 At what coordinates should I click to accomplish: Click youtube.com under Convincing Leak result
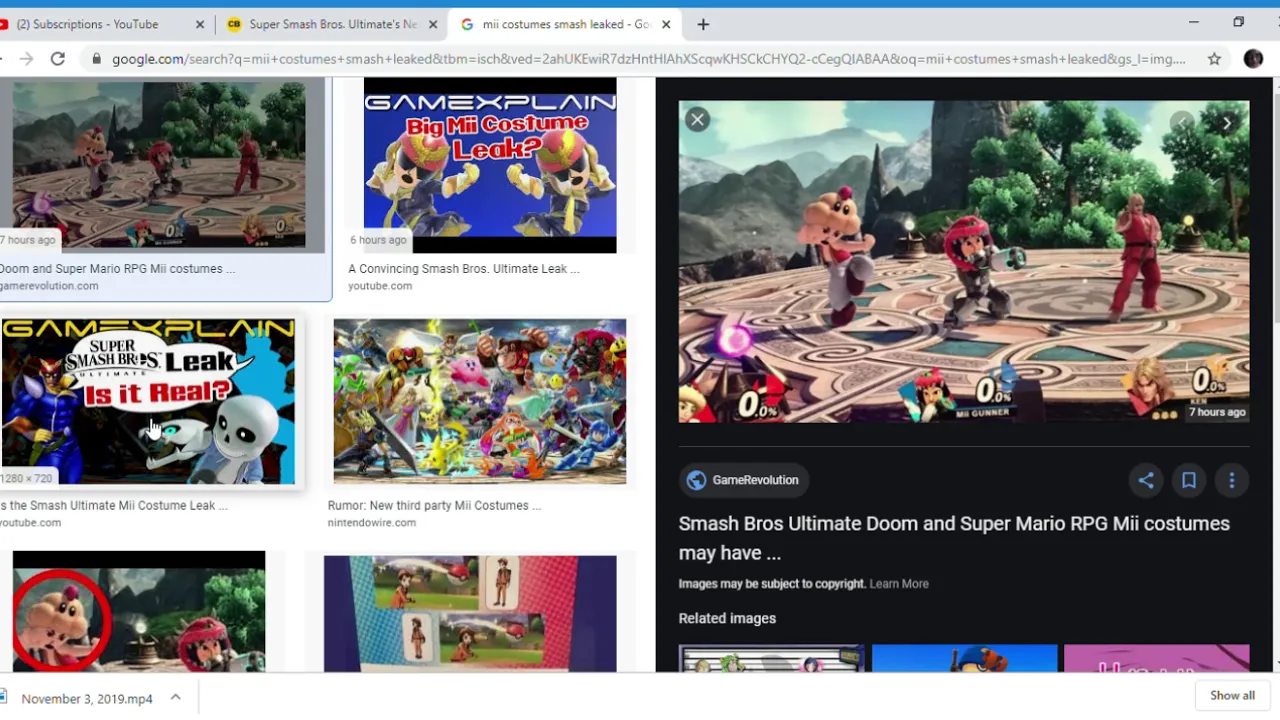coord(380,286)
